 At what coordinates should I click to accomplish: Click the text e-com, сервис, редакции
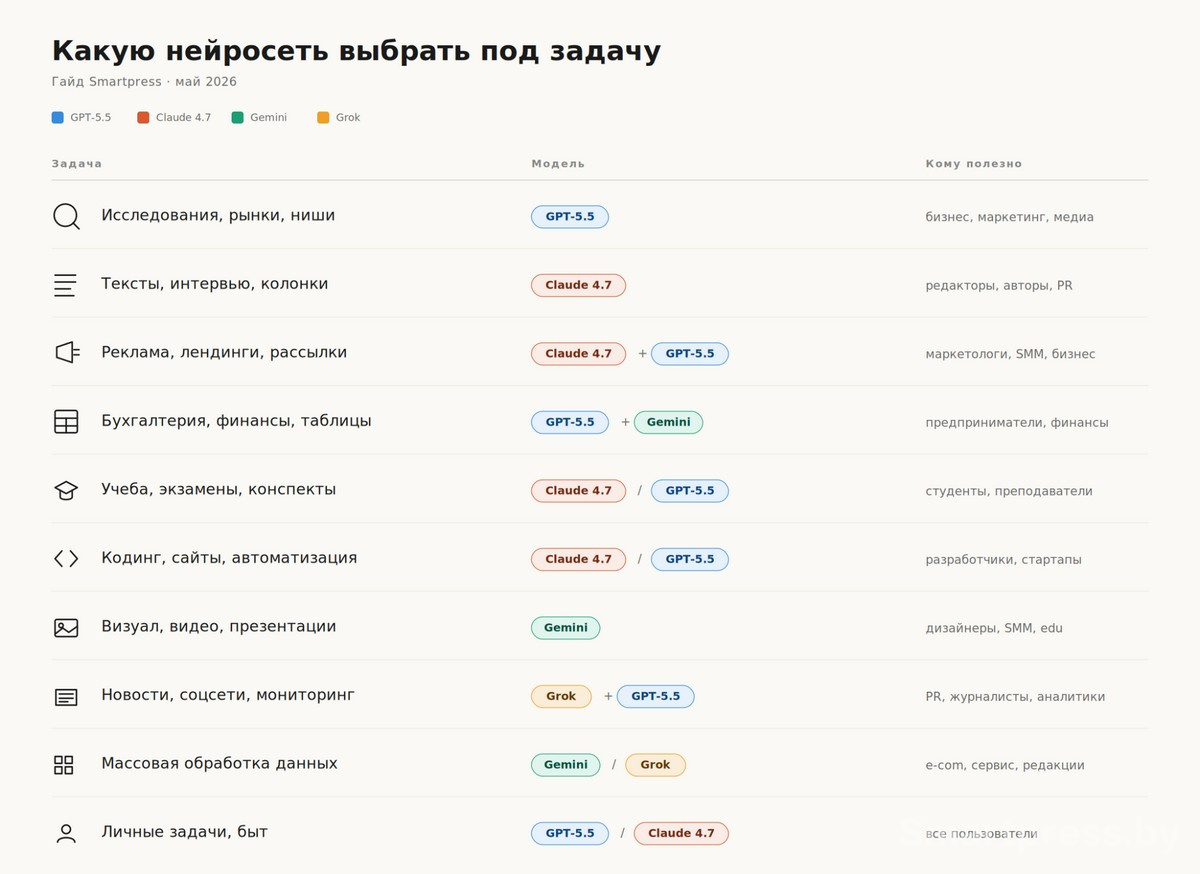click(1005, 766)
